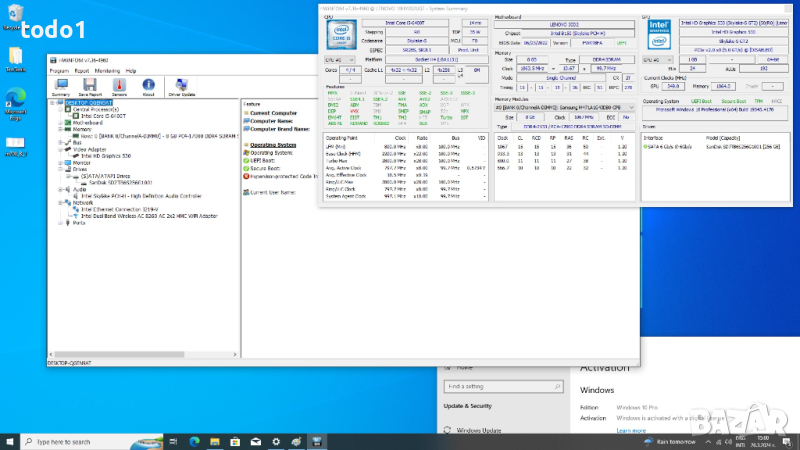Screen dimensions: 800x450
Task: Open the memory module selection dropdown
Action: click(x=565, y=107)
